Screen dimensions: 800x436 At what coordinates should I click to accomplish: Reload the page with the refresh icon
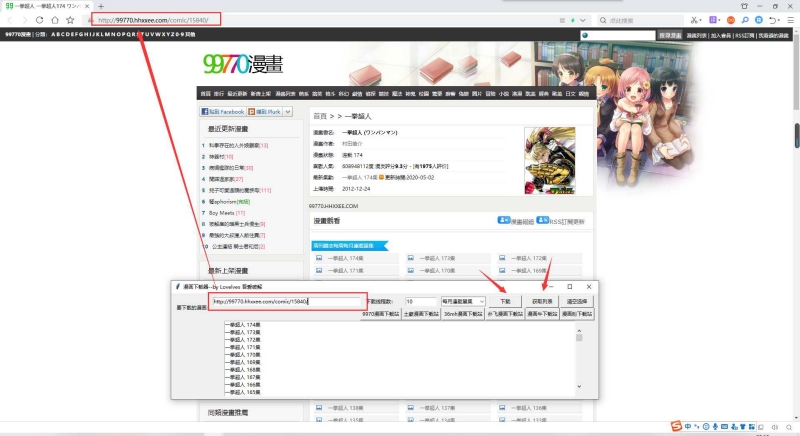click(39, 20)
